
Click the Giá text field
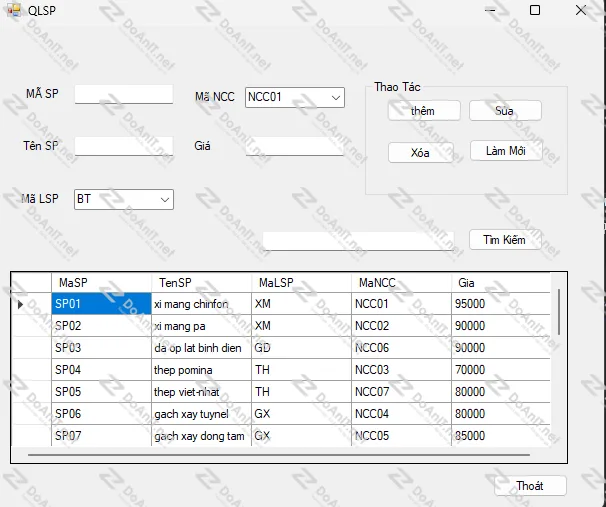point(295,147)
